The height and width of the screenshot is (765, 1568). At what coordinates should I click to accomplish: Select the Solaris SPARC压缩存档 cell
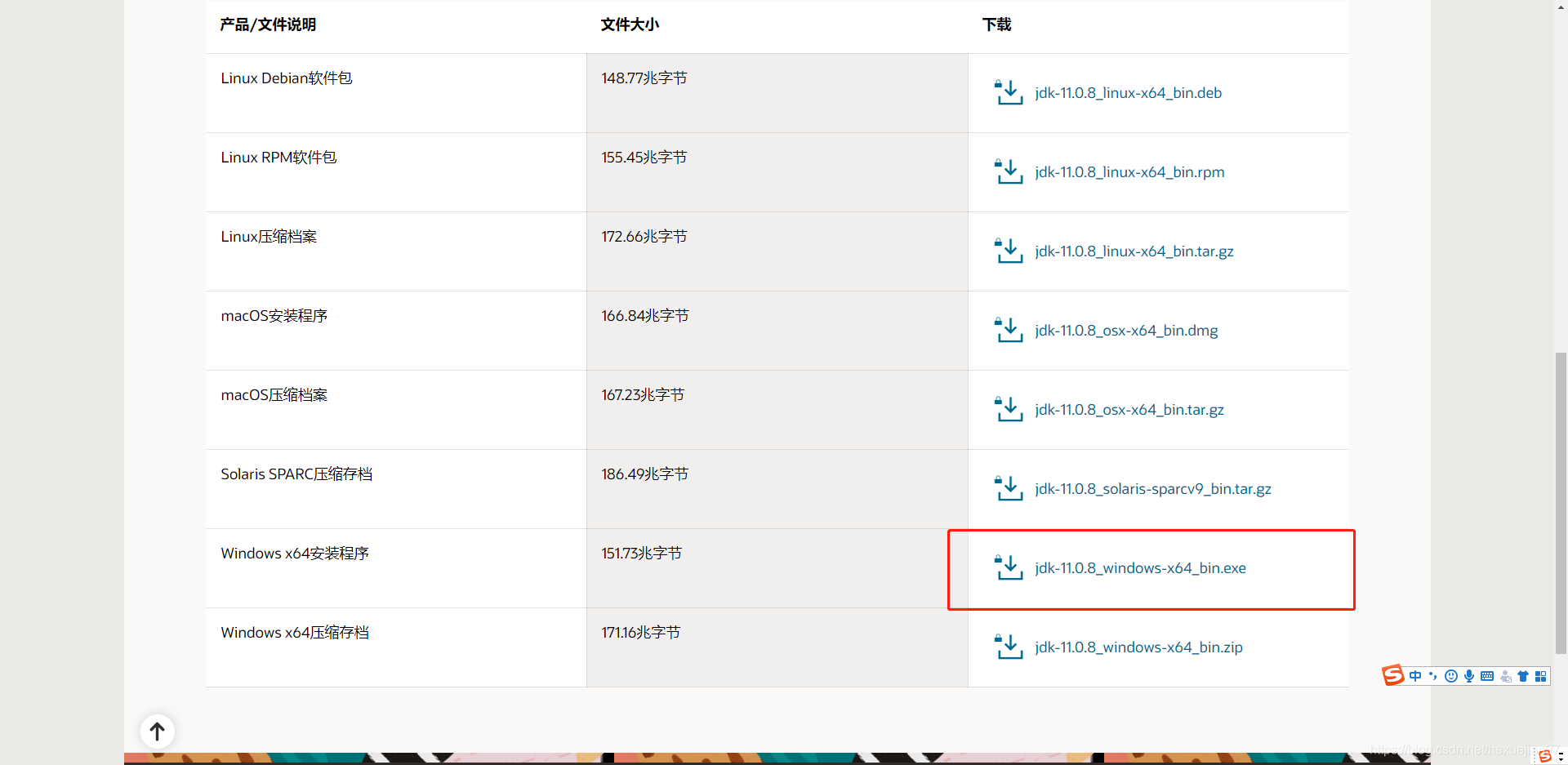click(396, 489)
